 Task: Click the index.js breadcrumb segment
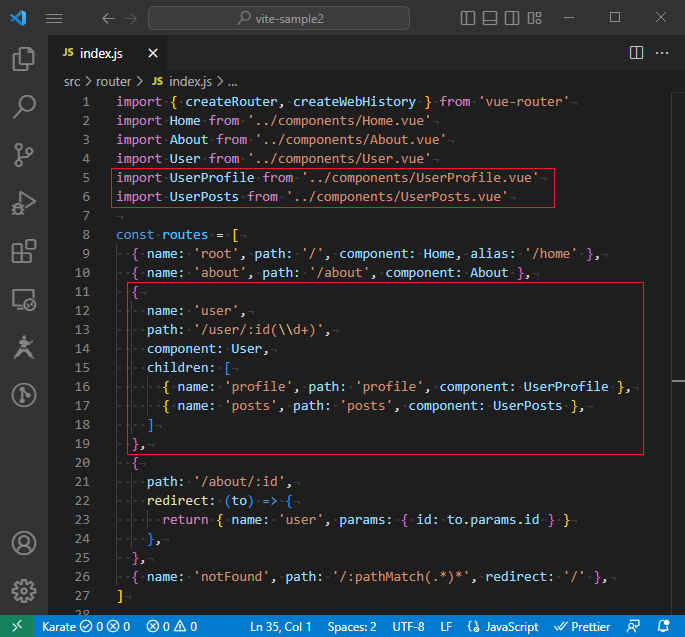(x=182, y=82)
